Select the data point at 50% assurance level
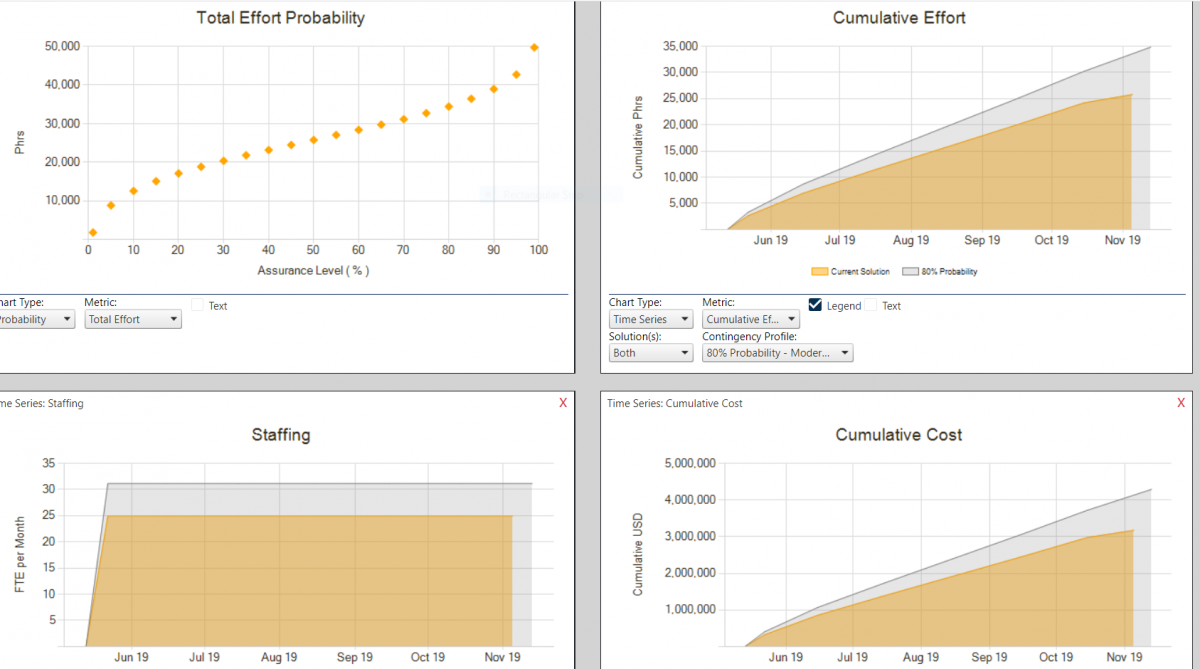Screen dimensions: 1200x669 click(313, 140)
